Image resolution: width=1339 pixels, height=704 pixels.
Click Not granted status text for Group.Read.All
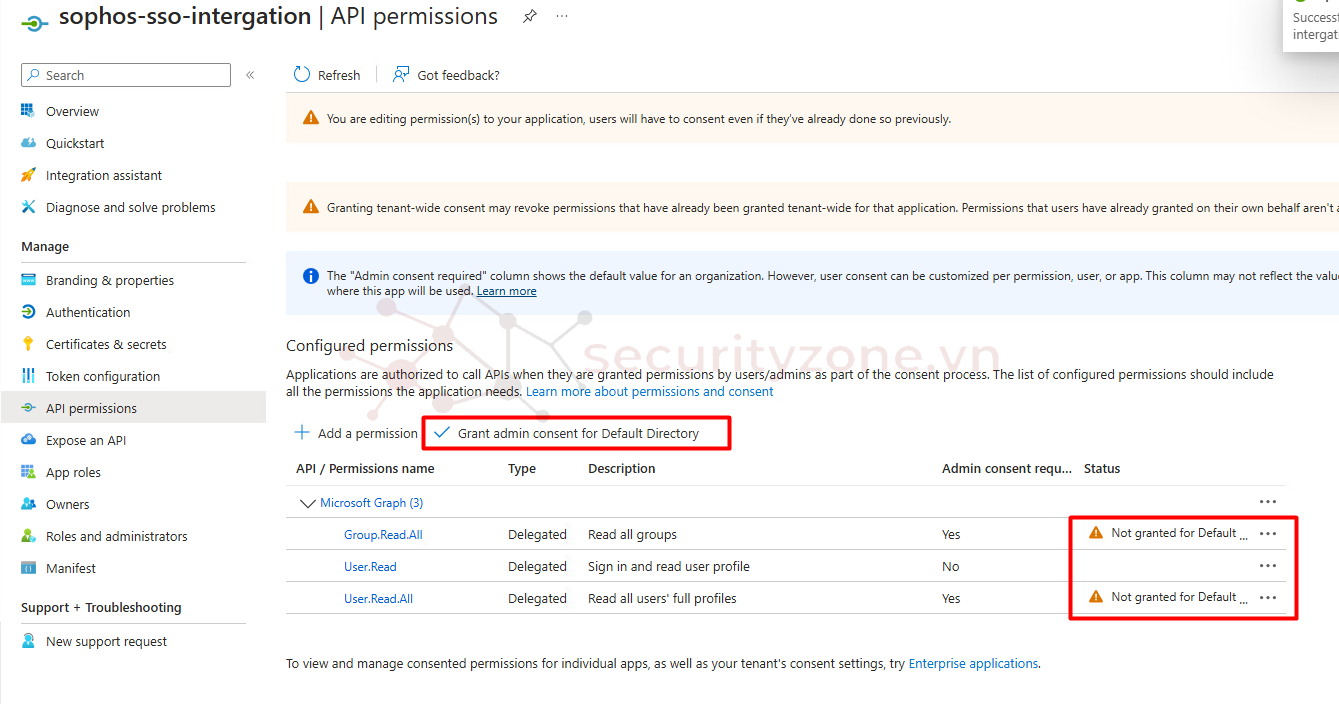[1180, 533]
